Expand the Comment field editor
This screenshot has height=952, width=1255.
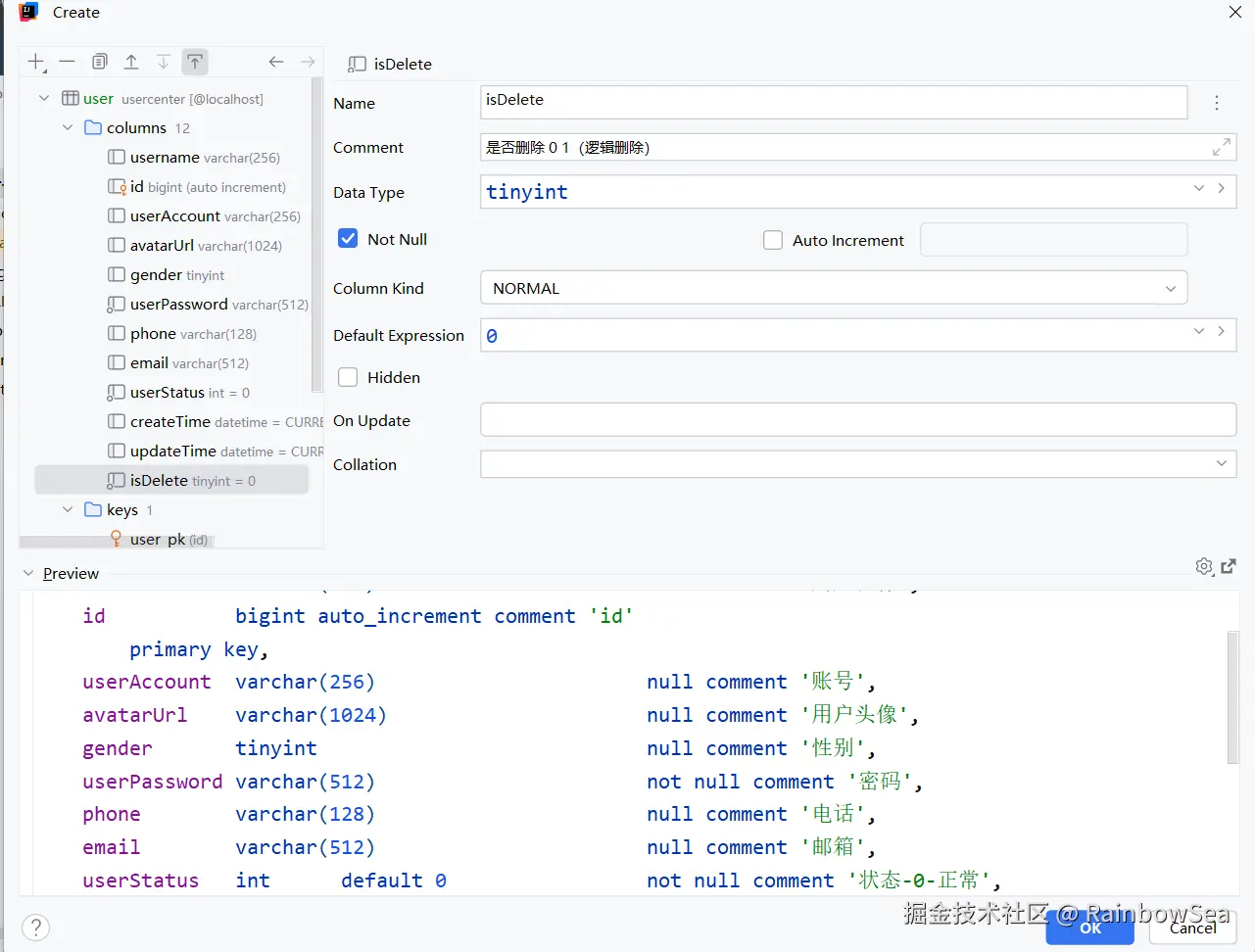[x=1221, y=148]
